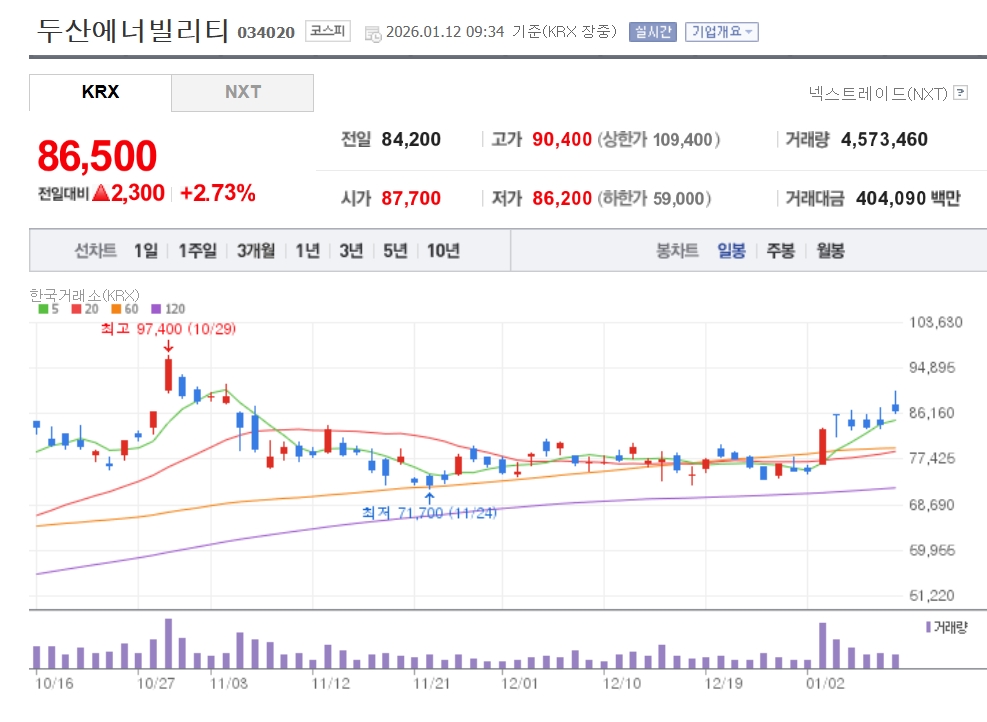987x722 pixels.
Task: Click the trading value 404,090 백만
Action: (x=908, y=198)
